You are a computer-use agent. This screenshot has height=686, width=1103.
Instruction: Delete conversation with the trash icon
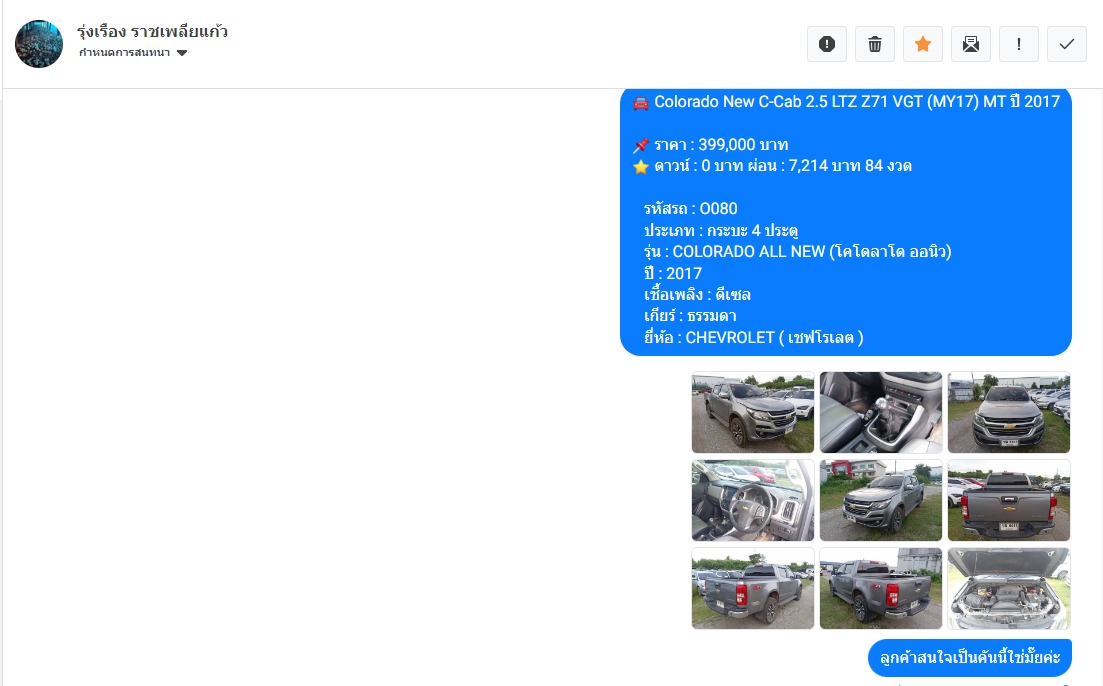874,44
